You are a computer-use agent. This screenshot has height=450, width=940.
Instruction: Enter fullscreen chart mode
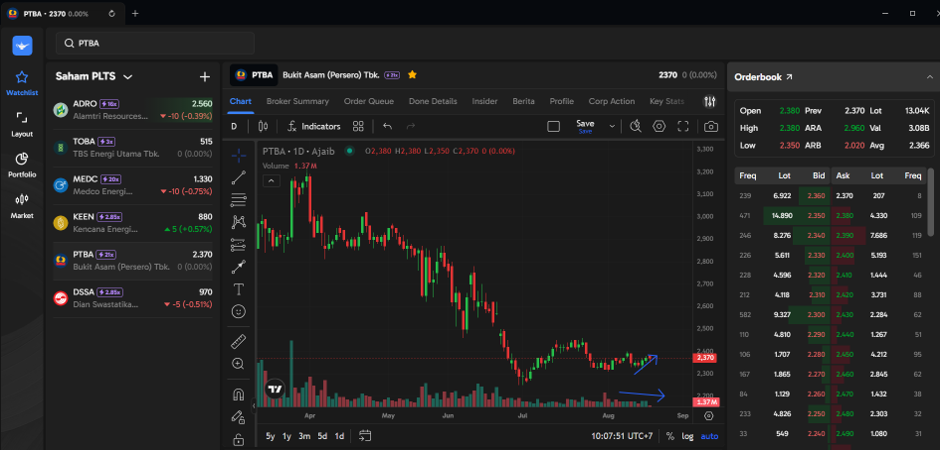coord(683,126)
